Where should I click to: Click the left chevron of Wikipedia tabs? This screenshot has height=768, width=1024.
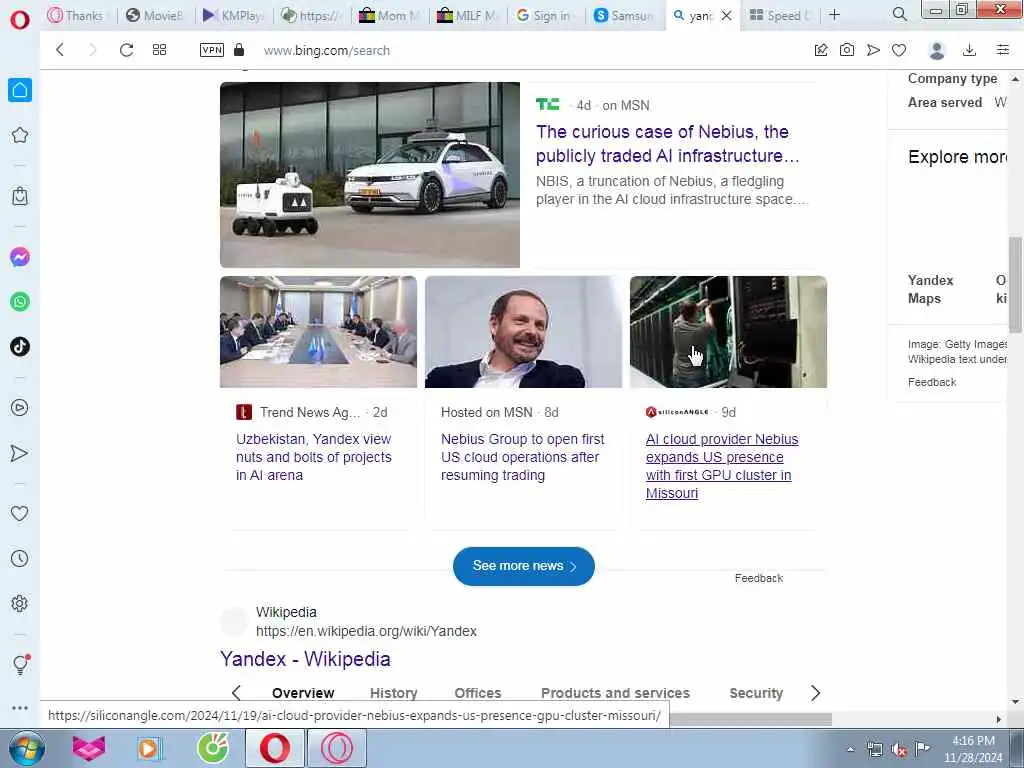click(x=236, y=693)
